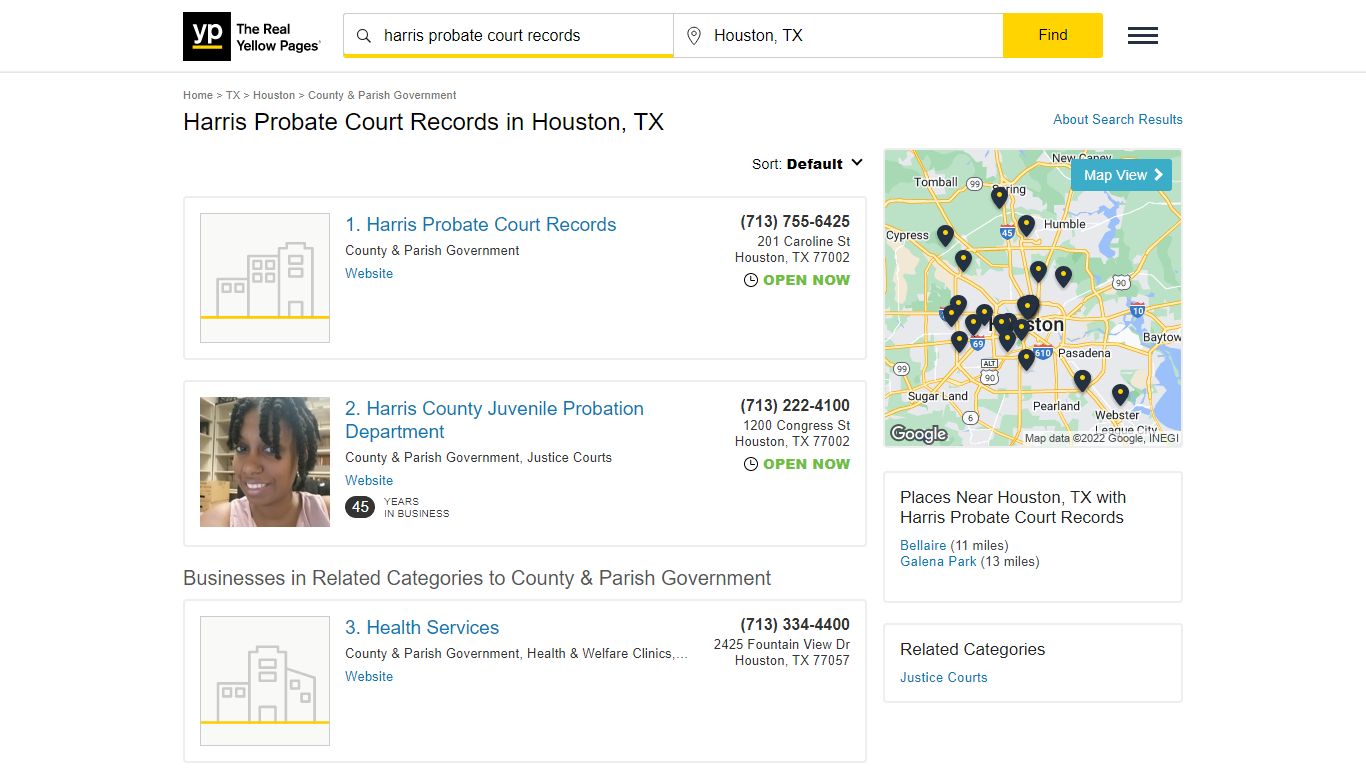The height and width of the screenshot is (768, 1366).
Task: Click the search term input field
Action: 508,35
